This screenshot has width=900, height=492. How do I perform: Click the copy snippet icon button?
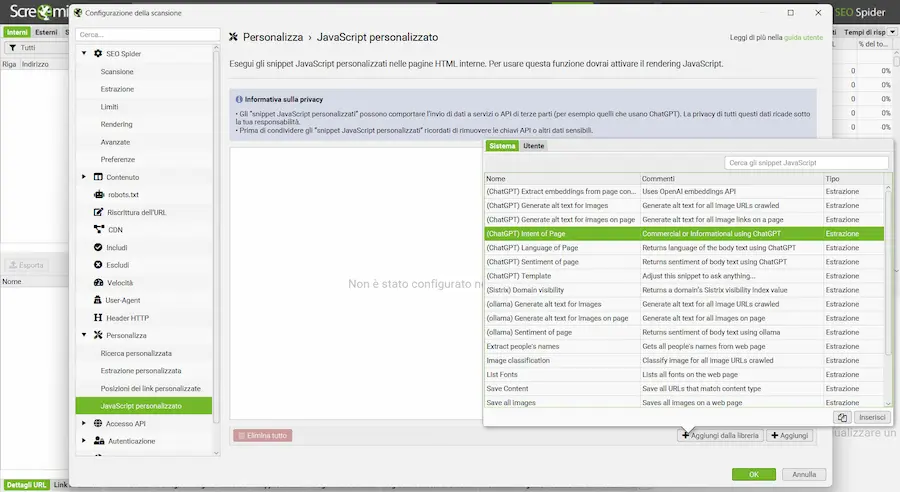tap(842, 417)
